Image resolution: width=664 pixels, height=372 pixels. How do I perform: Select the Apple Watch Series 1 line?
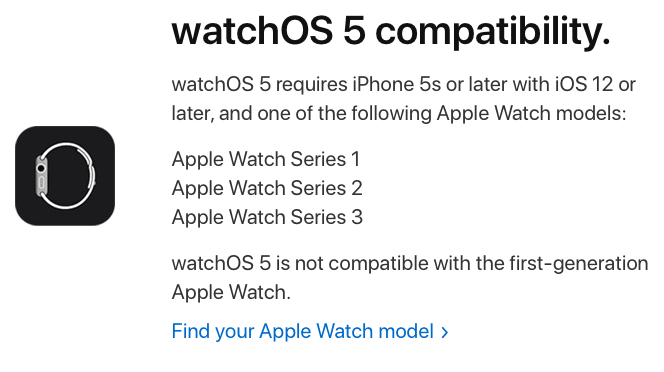(266, 159)
